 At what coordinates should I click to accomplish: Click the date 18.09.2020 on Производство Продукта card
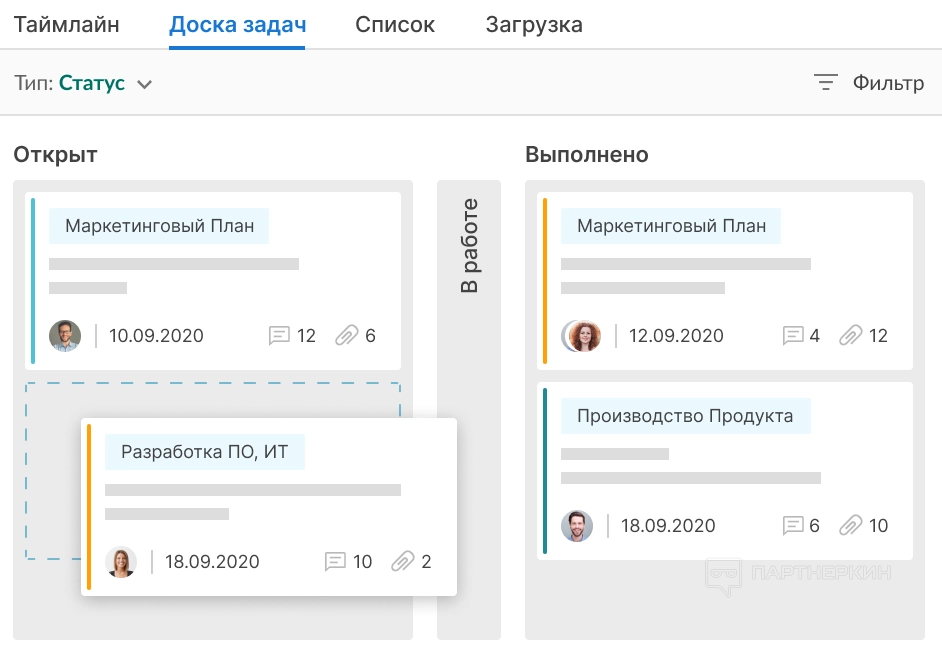tap(668, 526)
